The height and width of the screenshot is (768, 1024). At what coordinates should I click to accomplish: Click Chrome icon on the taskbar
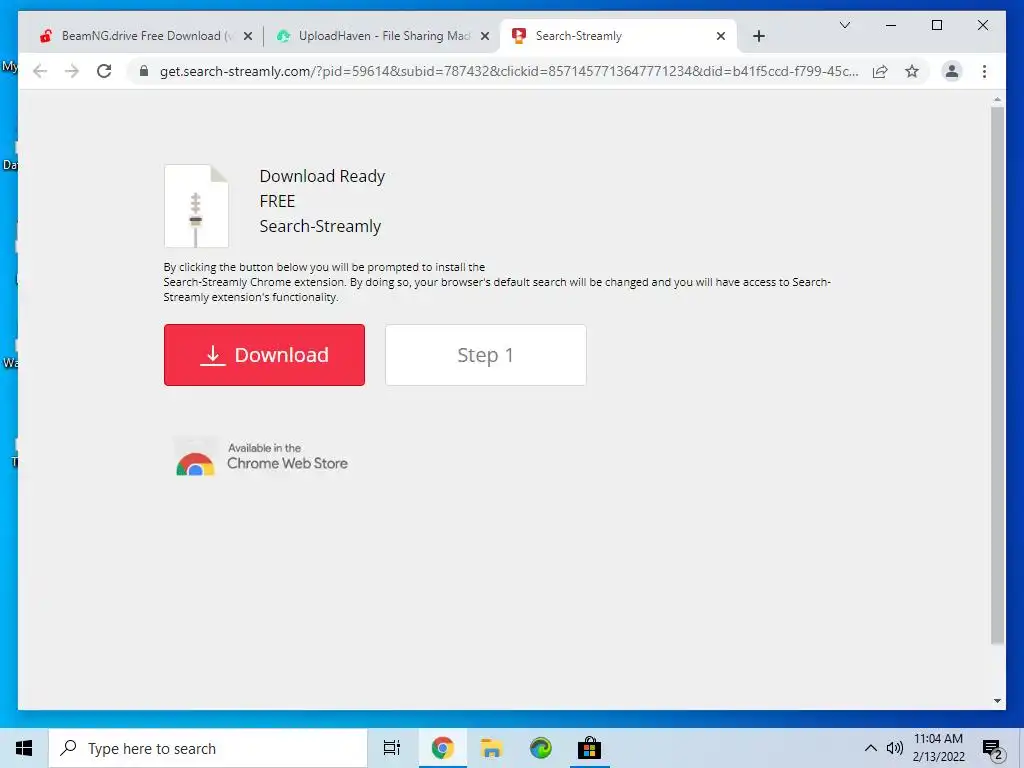click(x=442, y=748)
